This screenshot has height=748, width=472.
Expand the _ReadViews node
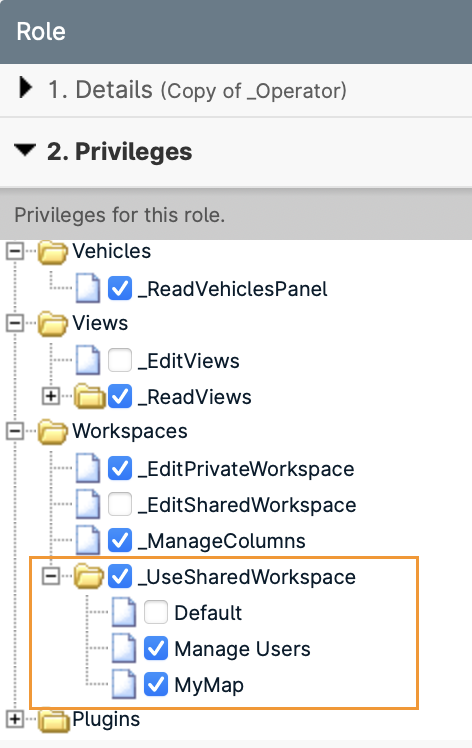coord(51,396)
